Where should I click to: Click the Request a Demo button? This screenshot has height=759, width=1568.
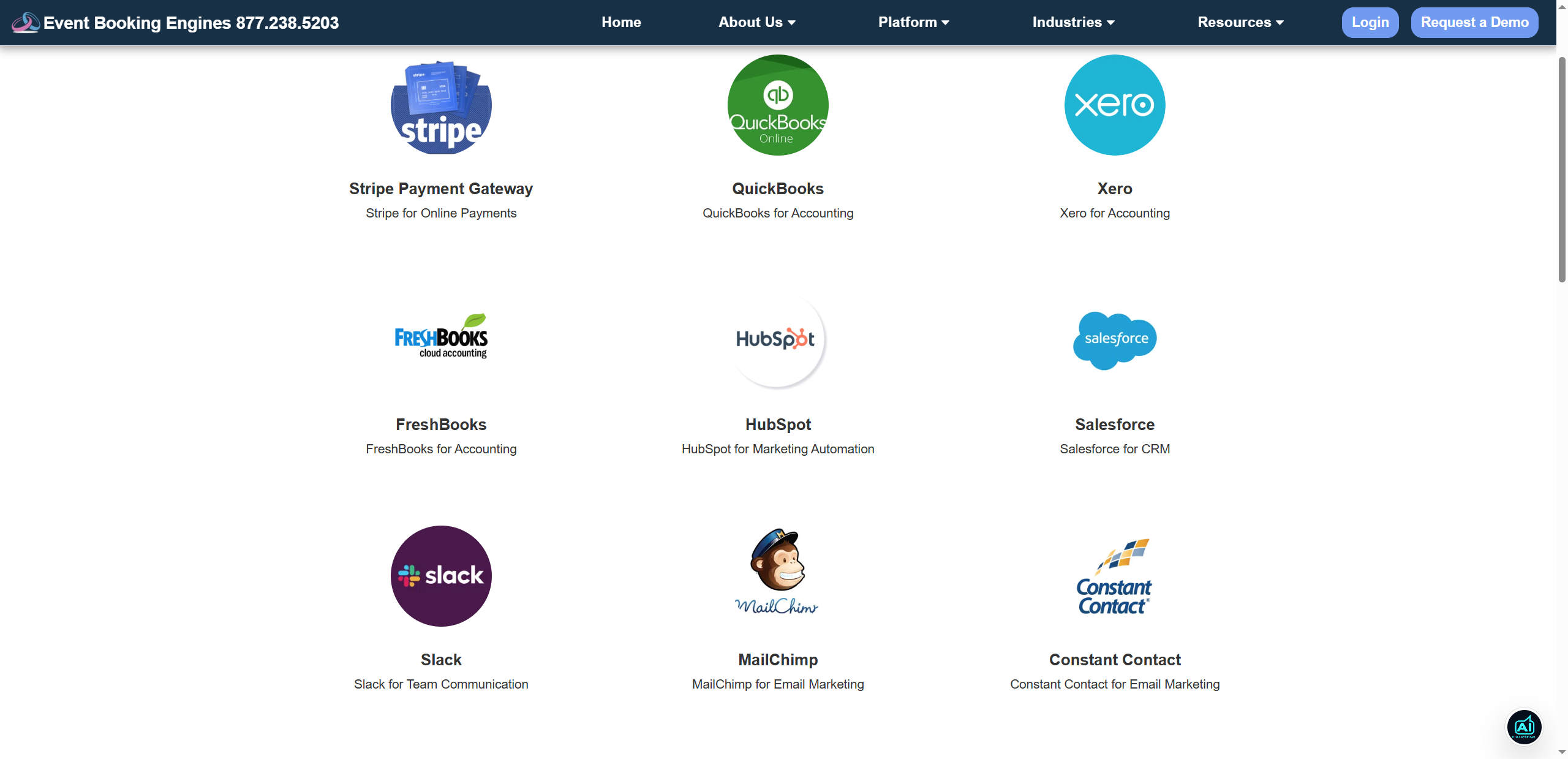tap(1475, 22)
